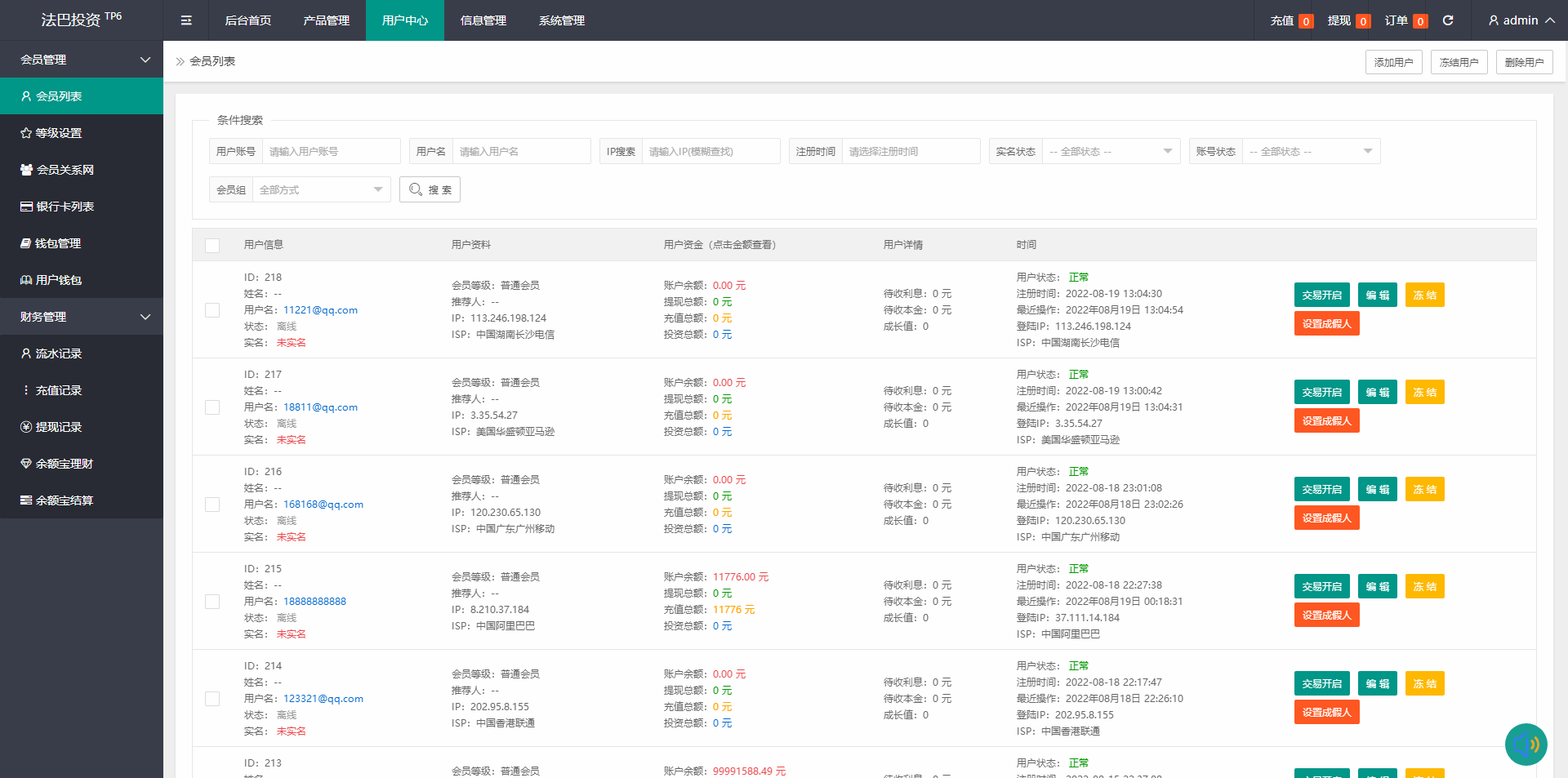Open 系统管理 in top navigation
This screenshot has height=778, width=1568.
561,20
